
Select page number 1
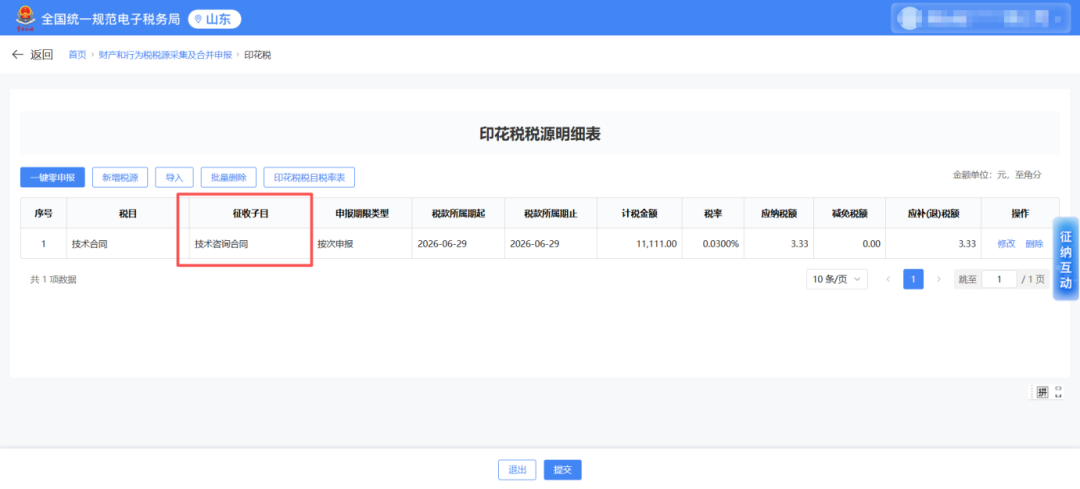click(x=913, y=279)
